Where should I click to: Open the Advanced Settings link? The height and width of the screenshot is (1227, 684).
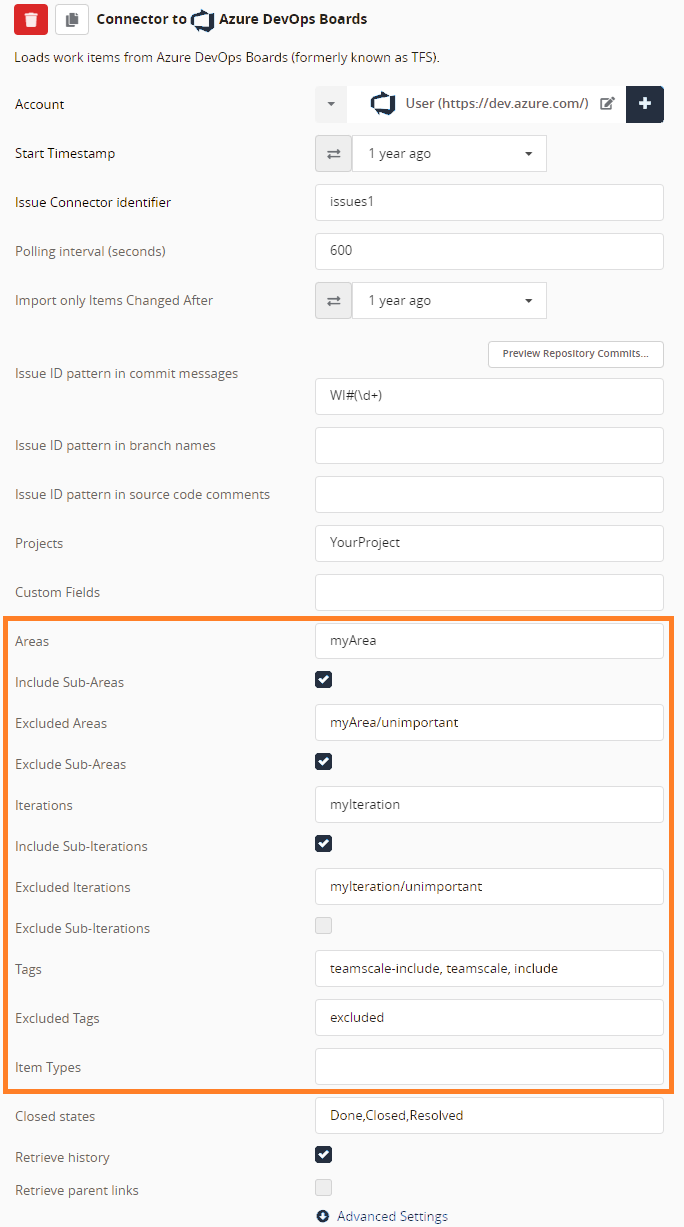(x=392, y=1217)
